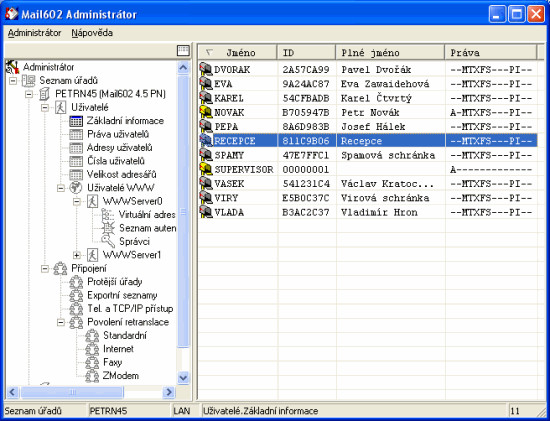This screenshot has width=550, height=421.
Task: Collapse the Seznam úřadů tree node
Action: click(x=13, y=81)
